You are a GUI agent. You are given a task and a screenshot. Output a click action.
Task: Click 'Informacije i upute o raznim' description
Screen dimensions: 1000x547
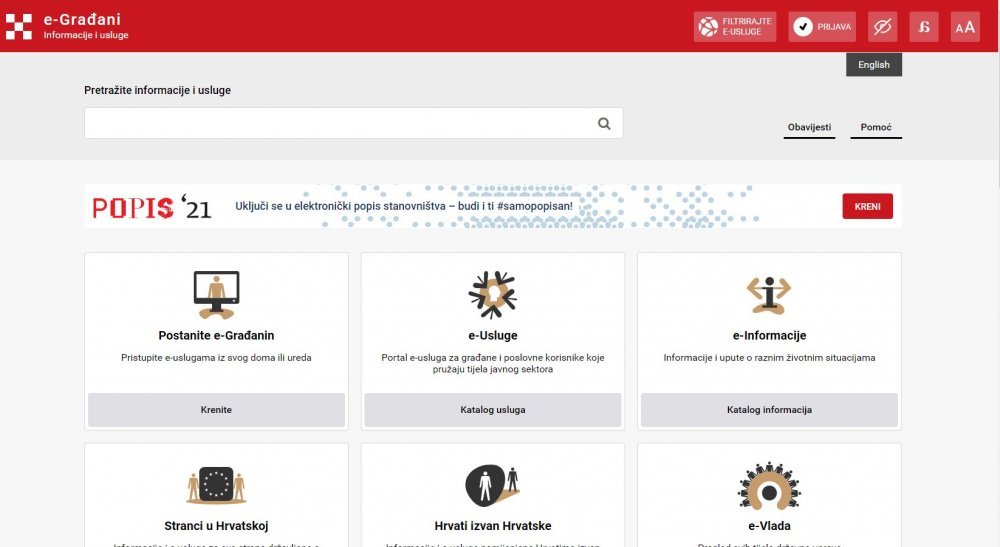pos(769,358)
